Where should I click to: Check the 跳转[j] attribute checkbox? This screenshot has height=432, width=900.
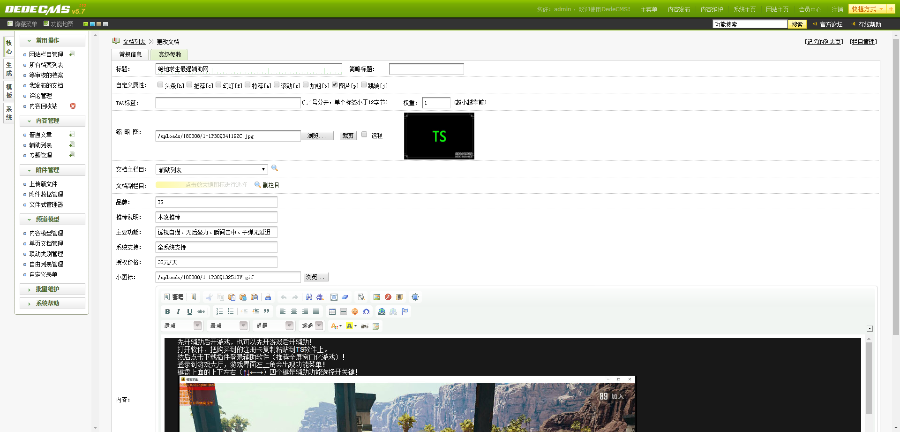click(x=364, y=84)
